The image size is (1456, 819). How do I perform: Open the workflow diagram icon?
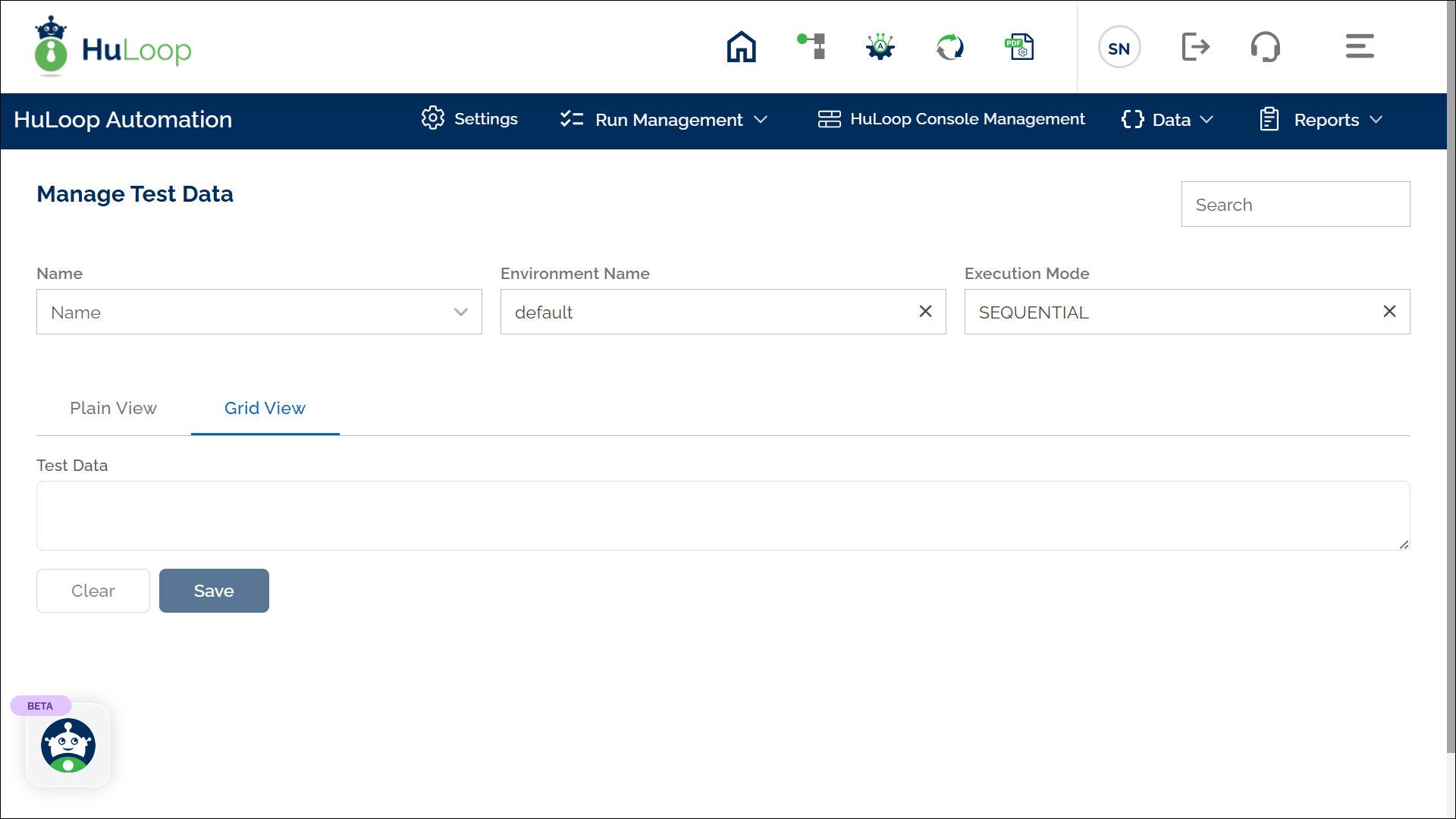click(x=811, y=47)
